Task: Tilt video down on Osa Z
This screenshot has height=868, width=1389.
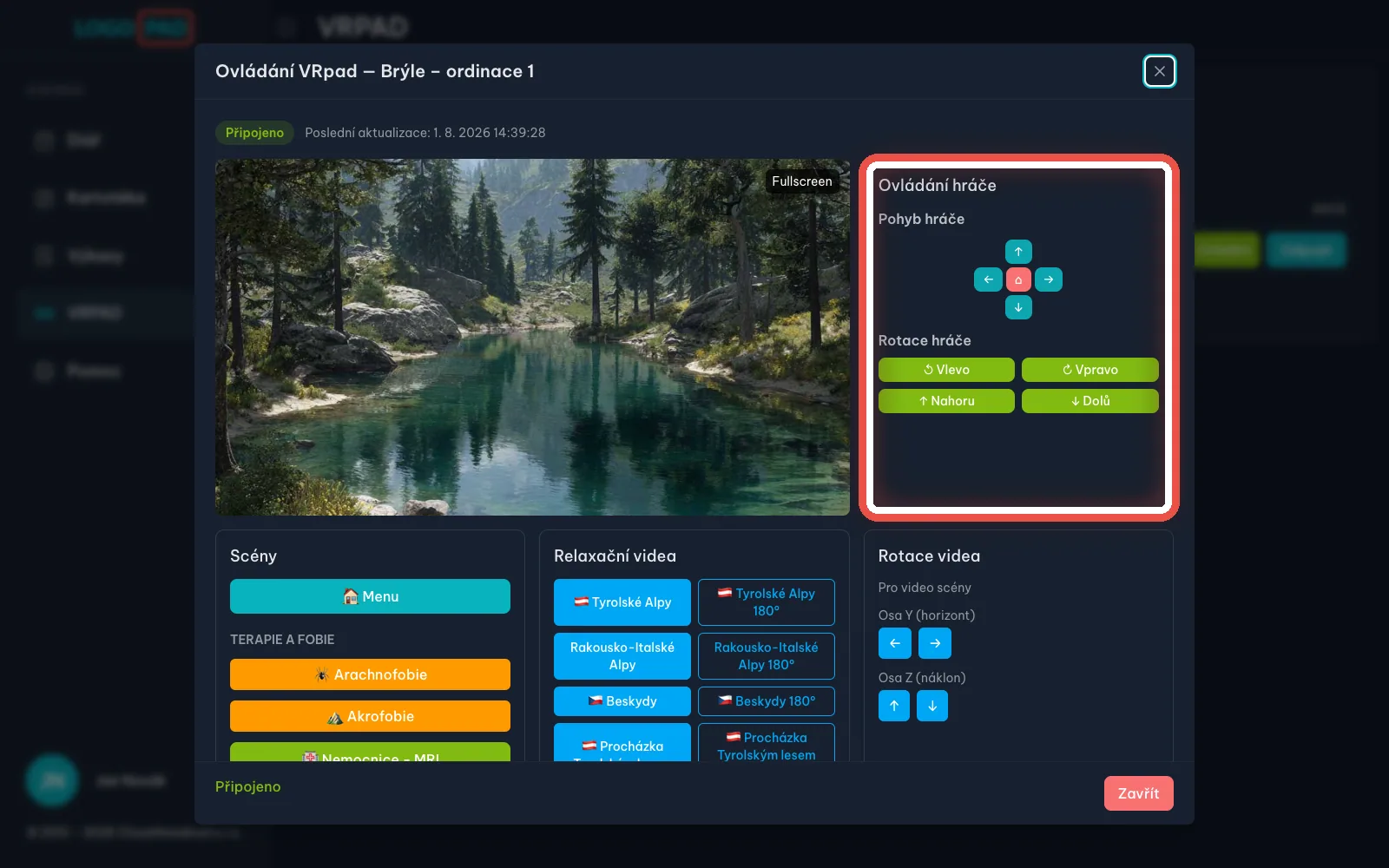Action: point(932,706)
